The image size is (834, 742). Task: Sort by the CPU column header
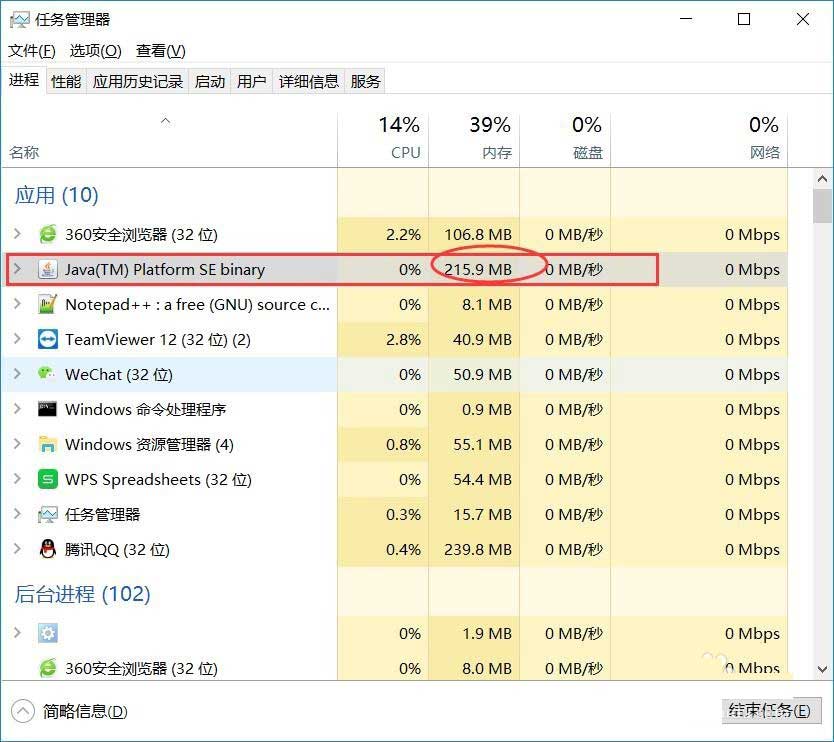click(x=383, y=139)
